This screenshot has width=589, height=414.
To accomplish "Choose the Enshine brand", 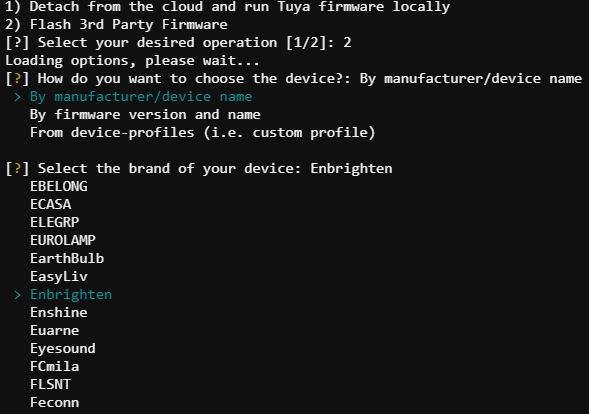I will [x=59, y=313].
